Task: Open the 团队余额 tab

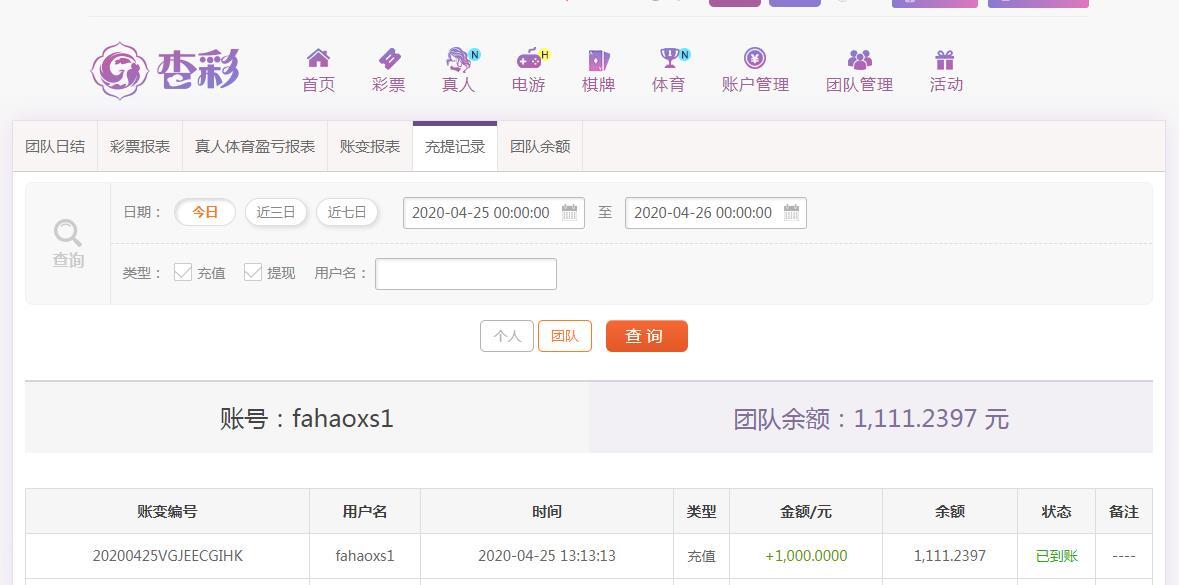Action: 540,146
